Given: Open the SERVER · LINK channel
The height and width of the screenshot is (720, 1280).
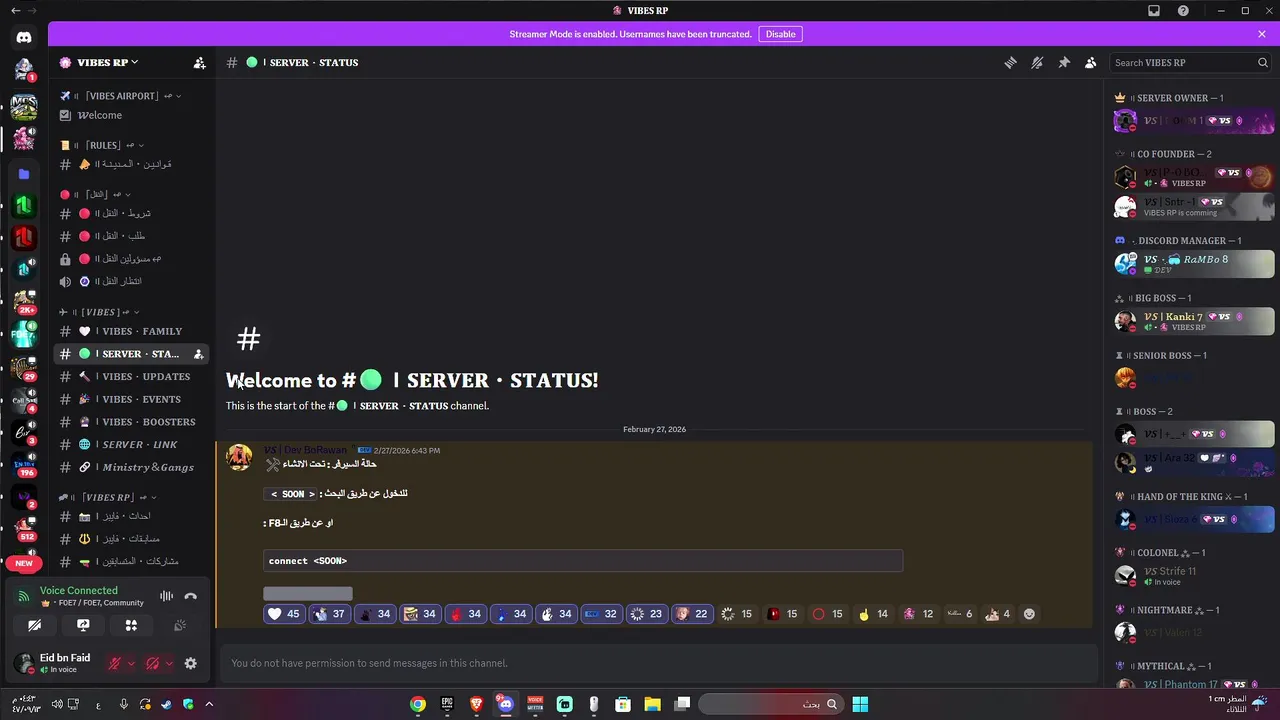Looking at the screenshot, I should coord(131,444).
